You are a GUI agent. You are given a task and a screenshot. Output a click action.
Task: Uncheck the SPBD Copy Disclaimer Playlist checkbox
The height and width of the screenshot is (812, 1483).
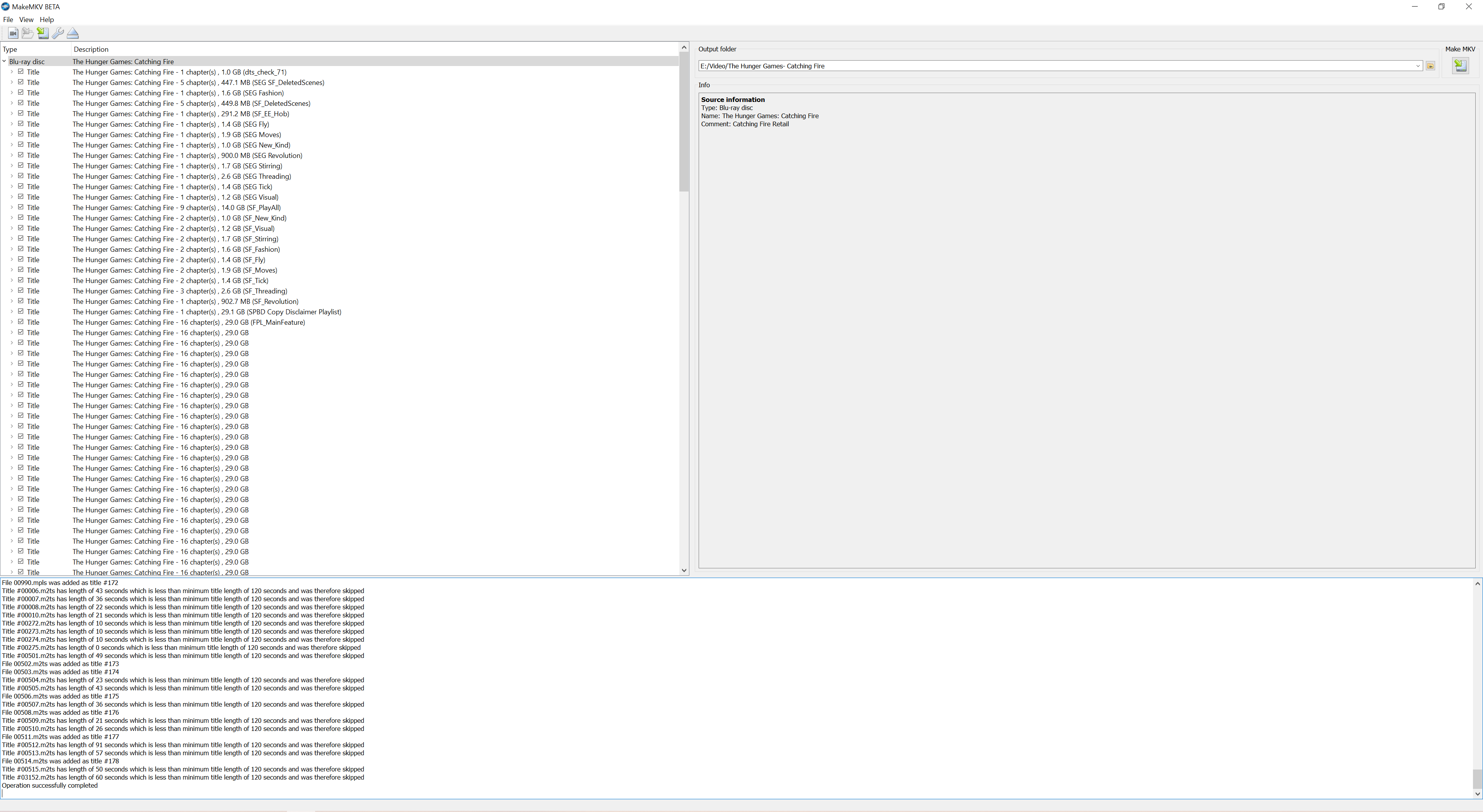21,311
